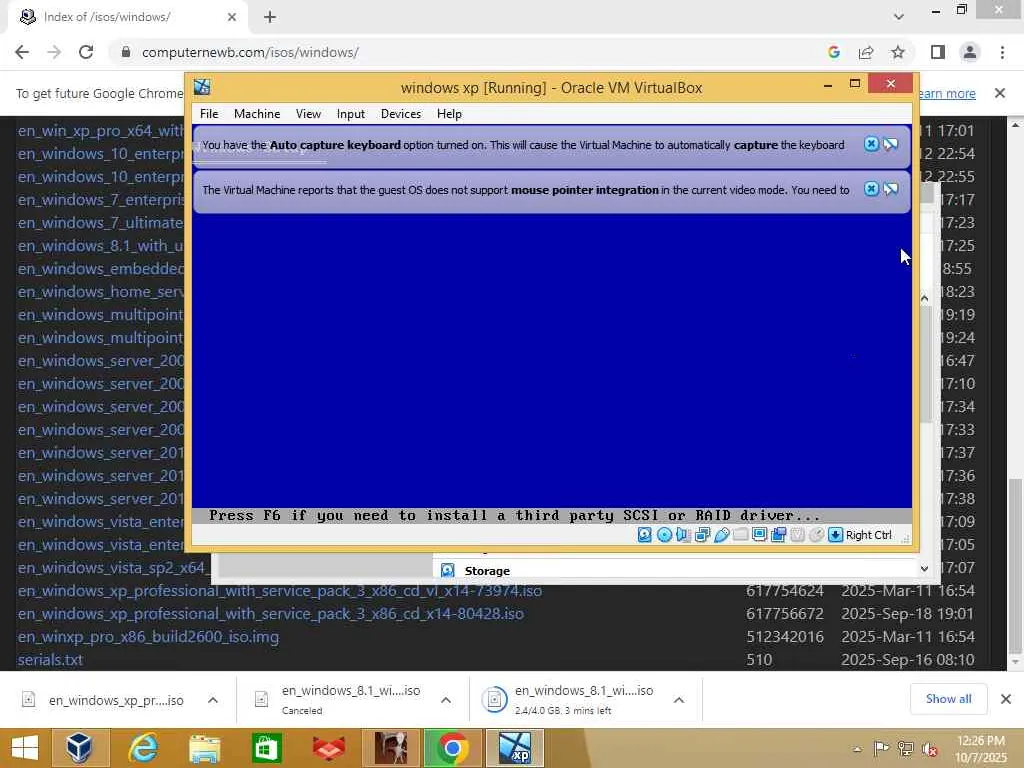Click the Right Ctrl host key label
The width and height of the screenshot is (1024, 768).
point(869,535)
